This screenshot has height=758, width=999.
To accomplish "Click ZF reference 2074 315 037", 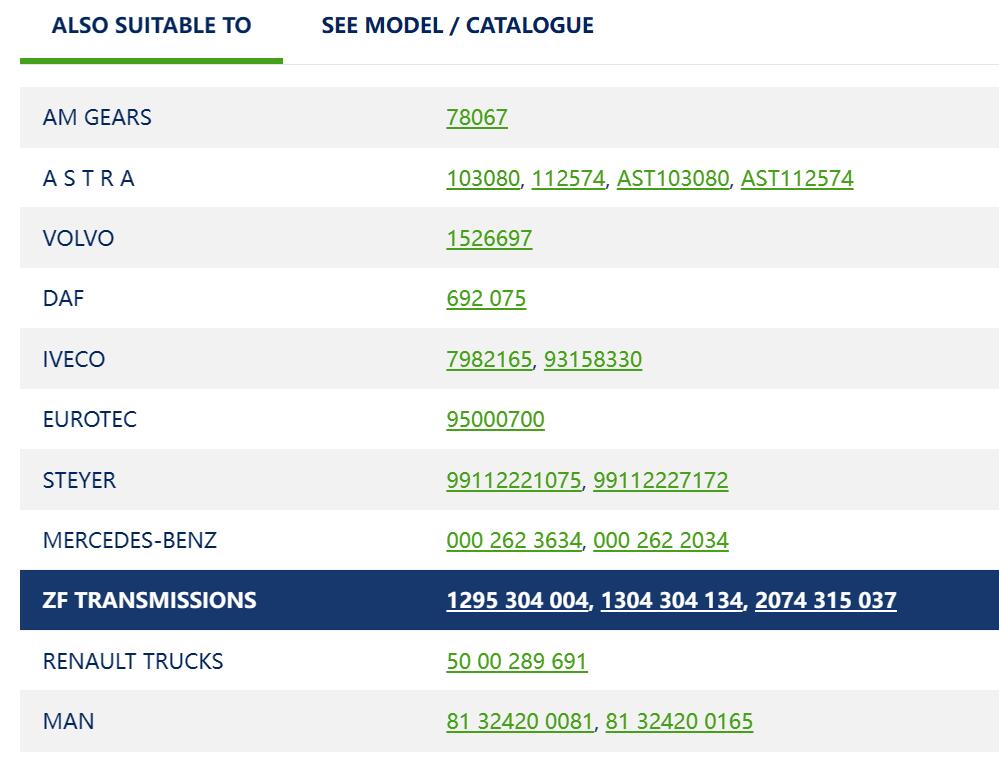I will pos(825,601).
